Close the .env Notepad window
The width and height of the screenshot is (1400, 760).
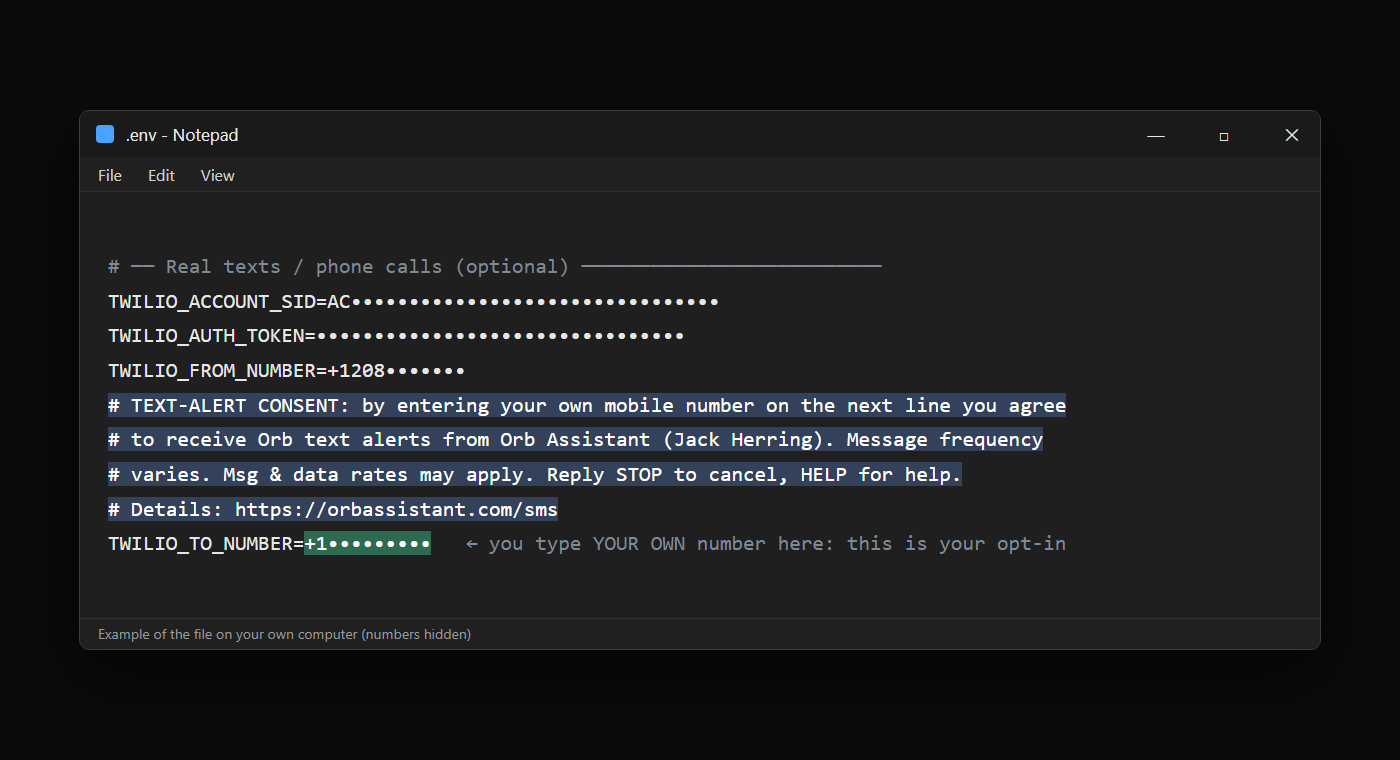(x=1291, y=136)
